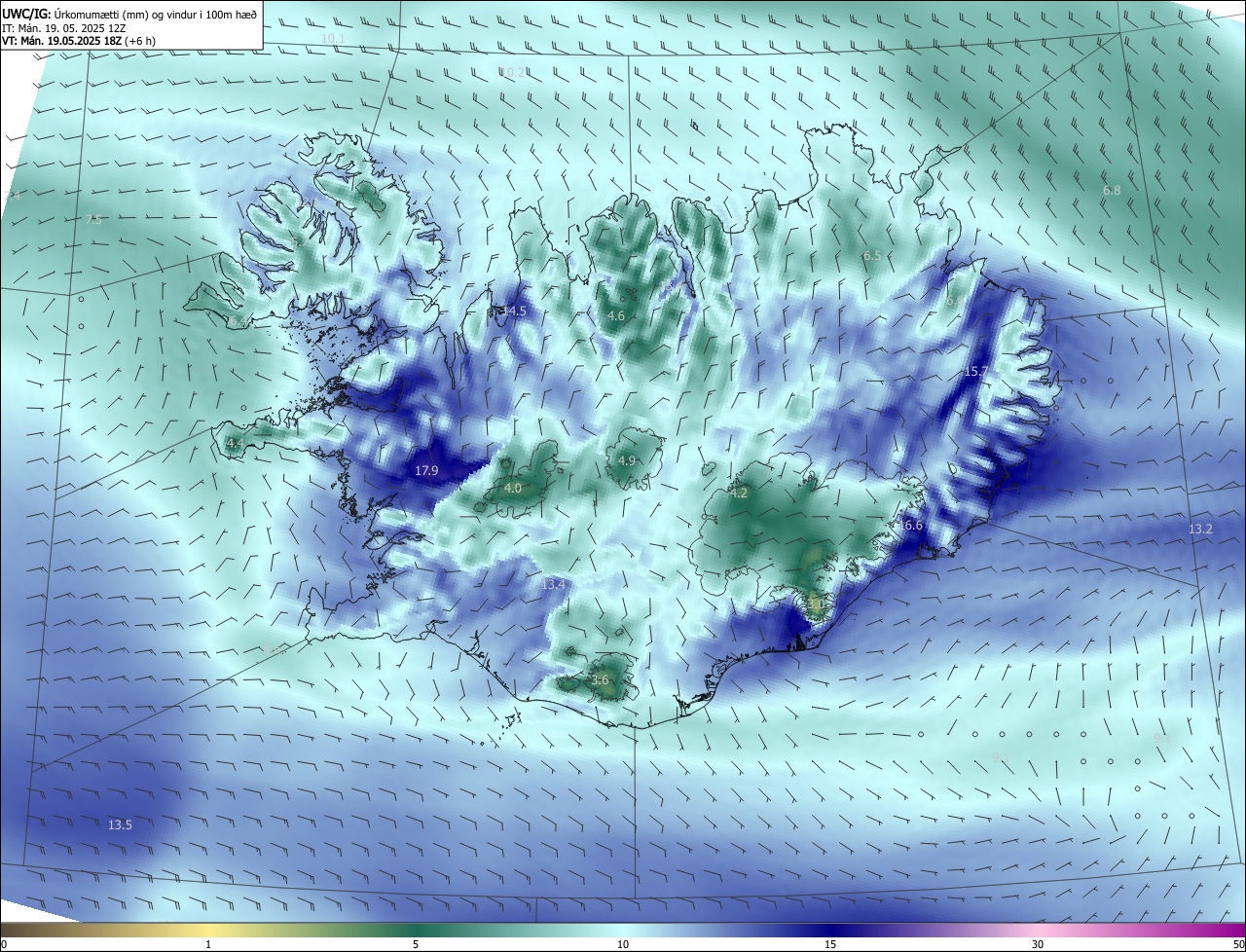Click the colorbar tick label 0
The image size is (1246, 952).
click(4, 944)
